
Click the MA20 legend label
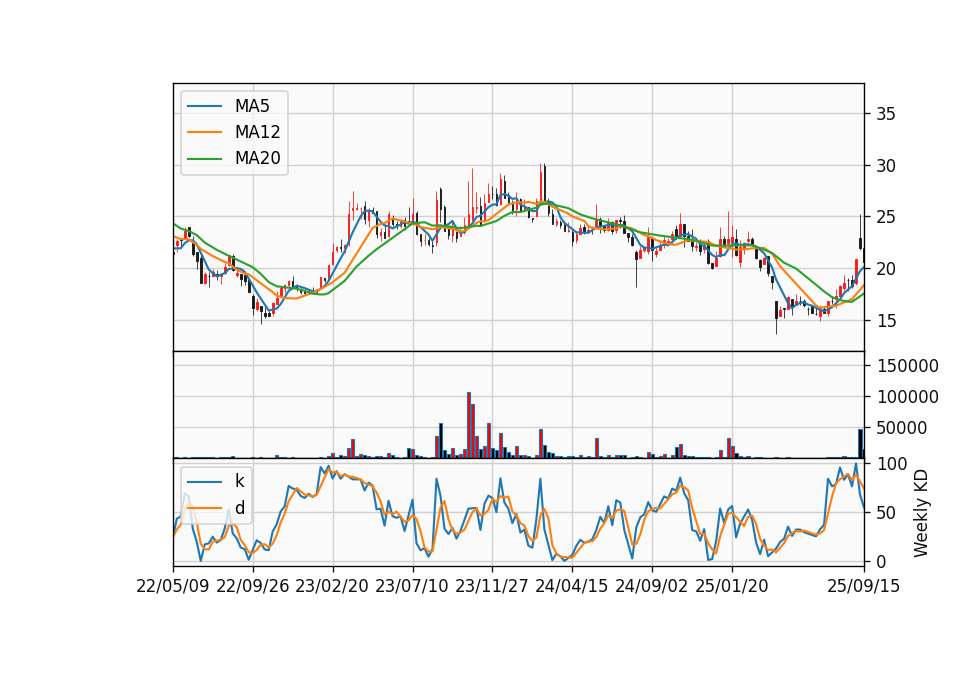[257, 158]
